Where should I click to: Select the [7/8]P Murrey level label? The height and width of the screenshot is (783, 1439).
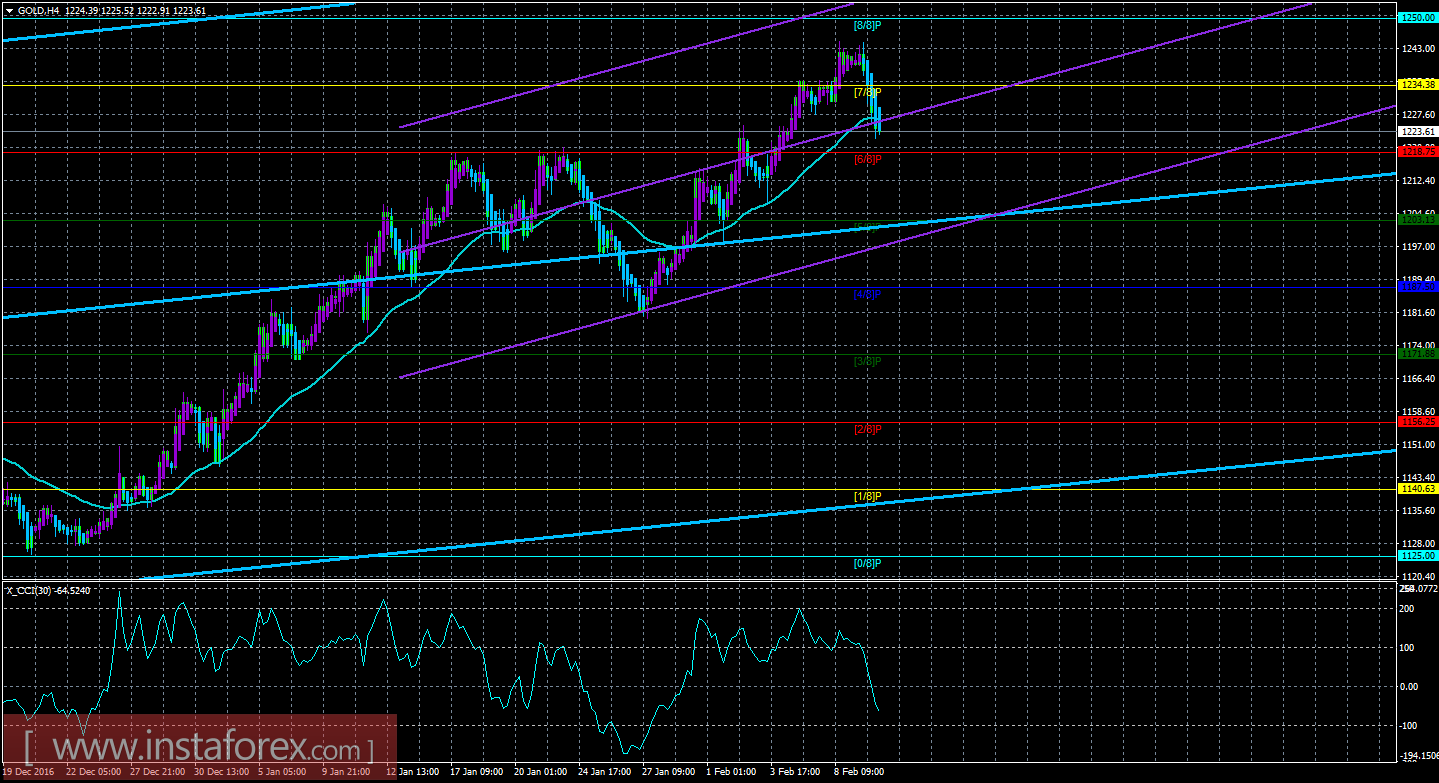pos(867,92)
